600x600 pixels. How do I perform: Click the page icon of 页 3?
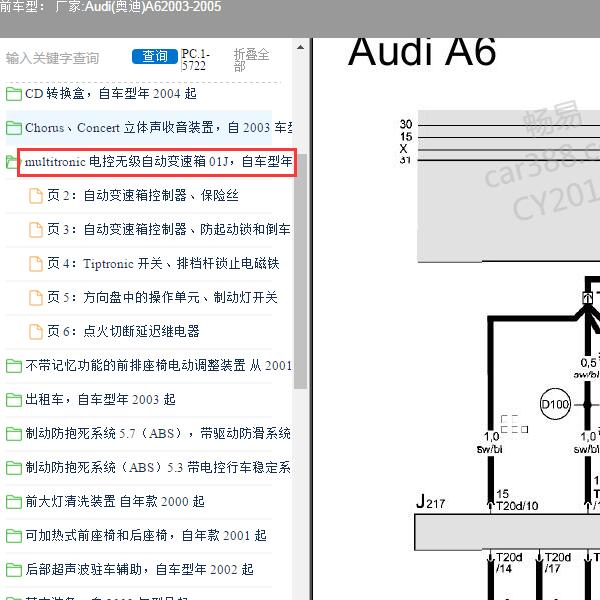coord(36,230)
